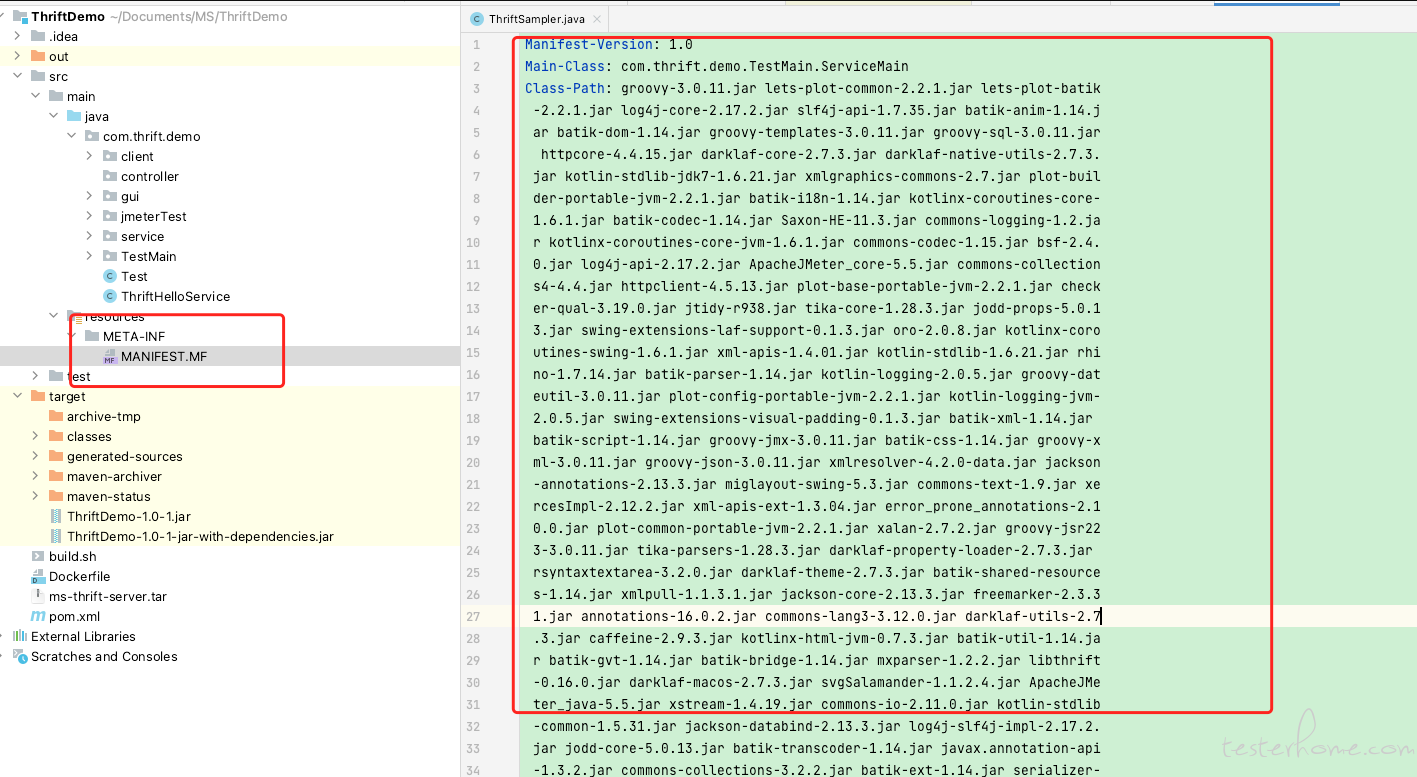Viewport: 1417px width, 777px height.
Task: Select the ThriftHelloService class row
Action: 230,296
